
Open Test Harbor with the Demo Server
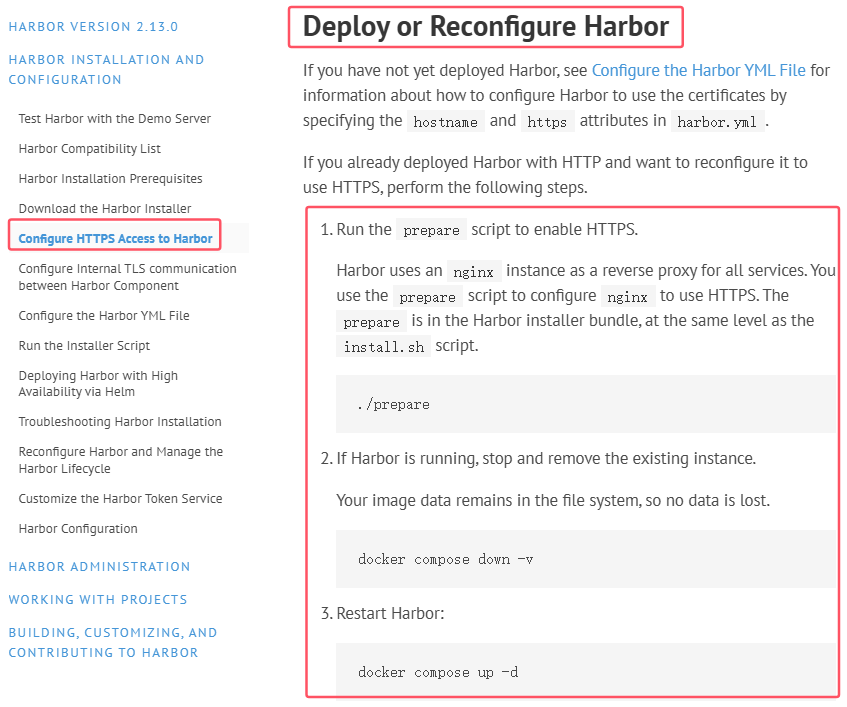(115, 118)
